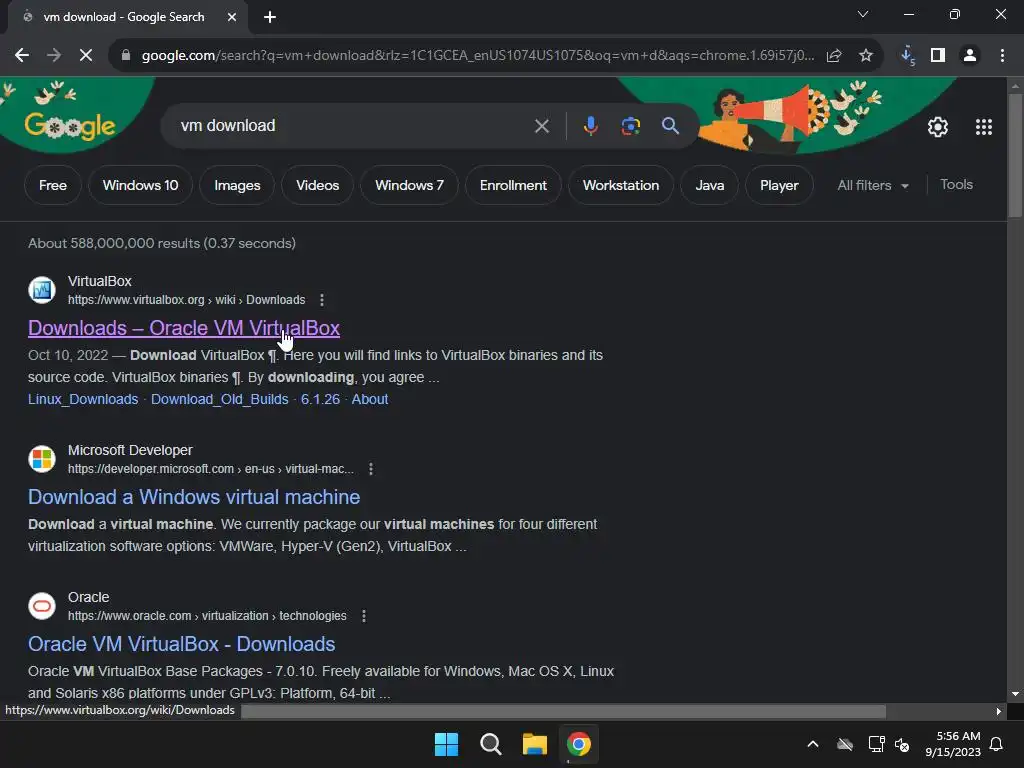Share this page via address bar icon
The image size is (1024, 768).
(x=834, y=56)
